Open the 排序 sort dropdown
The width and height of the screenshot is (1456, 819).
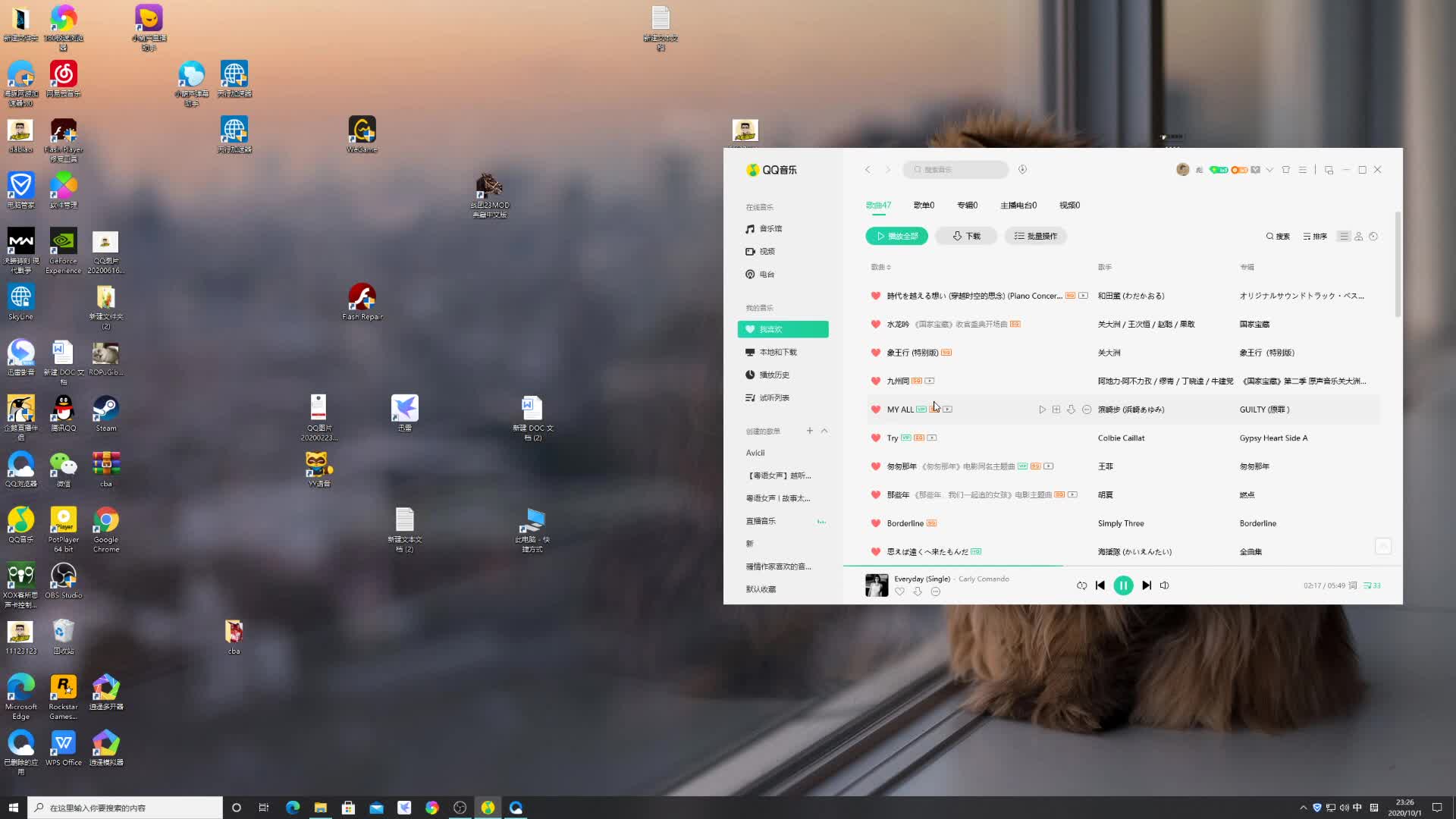coord(1315,237)
